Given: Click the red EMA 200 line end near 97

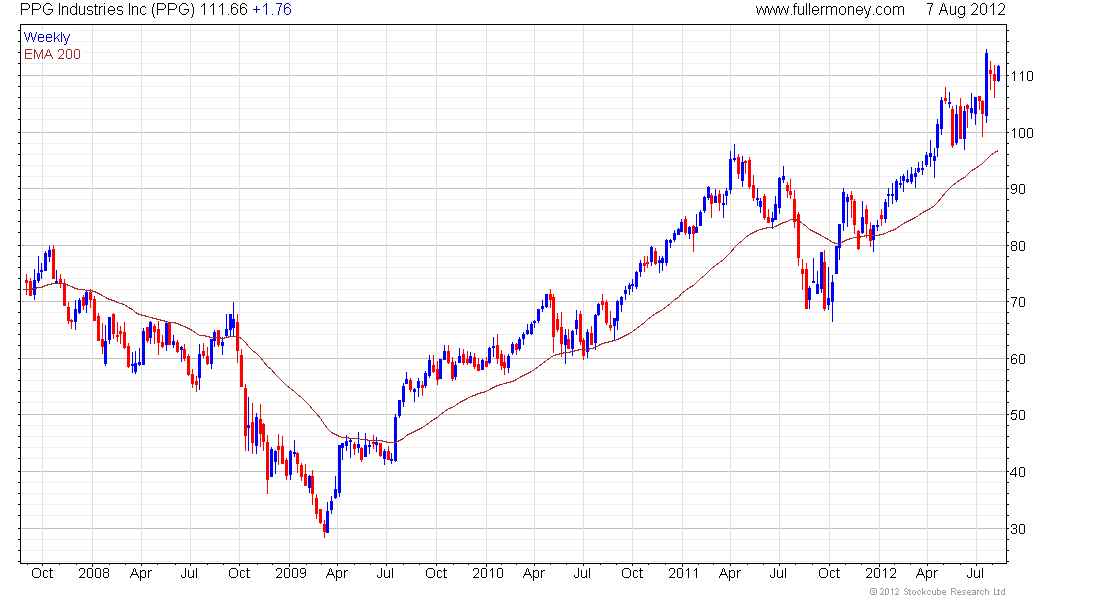Looking at the screenshot, I should point(996,152).
